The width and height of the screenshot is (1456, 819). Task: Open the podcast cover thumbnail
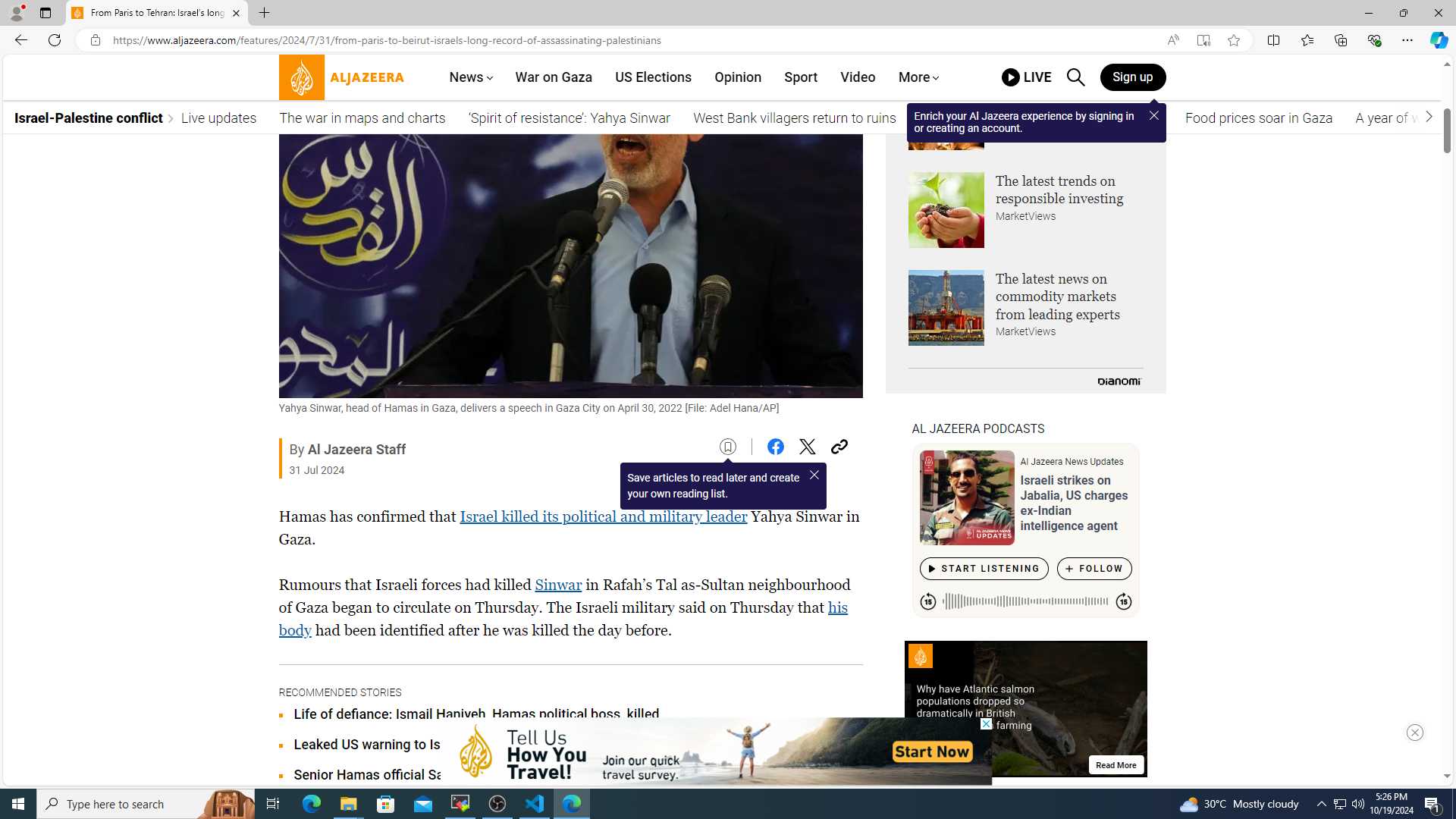(x=967, y=498)
